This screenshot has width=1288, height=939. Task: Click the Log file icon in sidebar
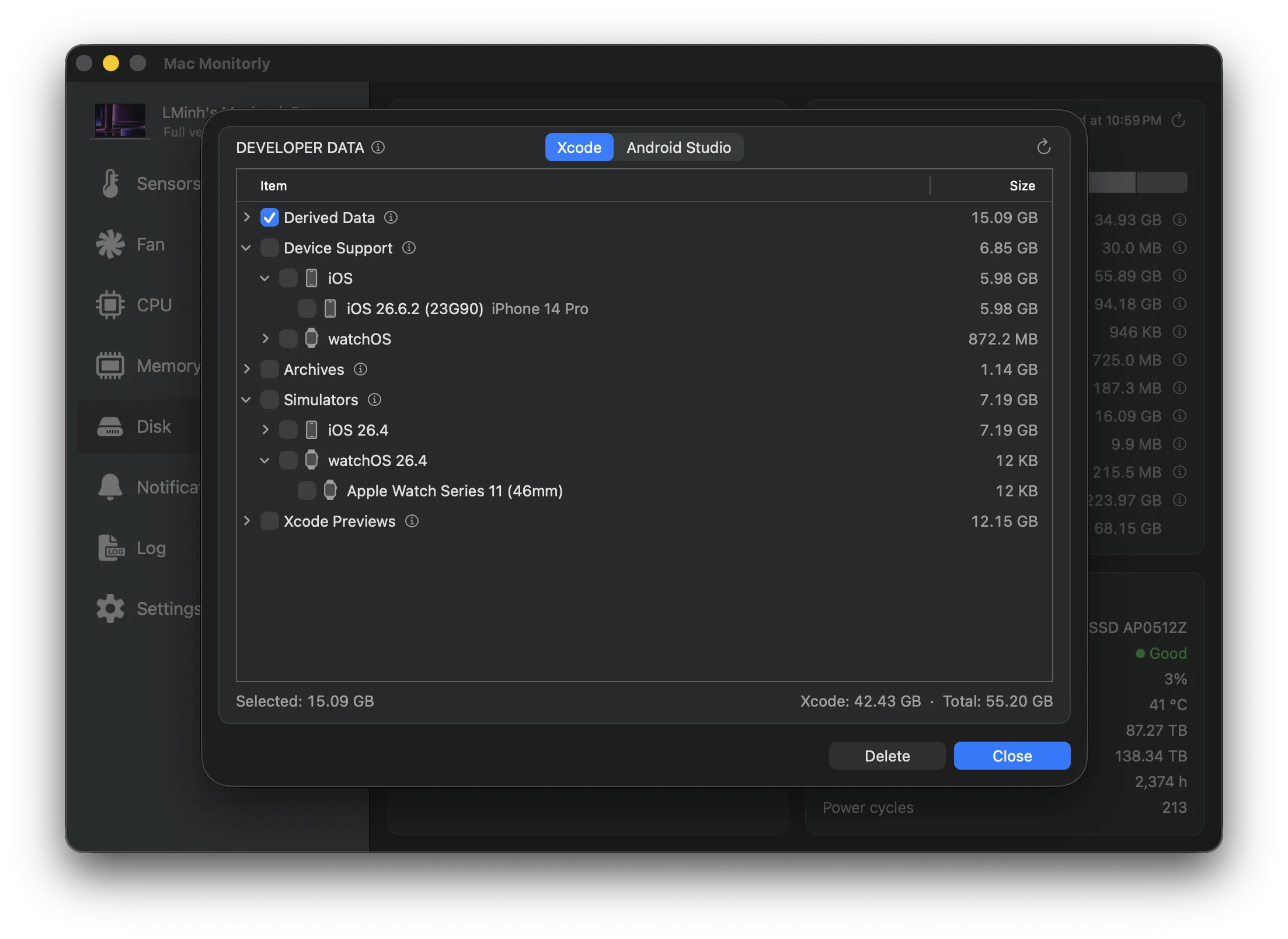click(112, 548)
